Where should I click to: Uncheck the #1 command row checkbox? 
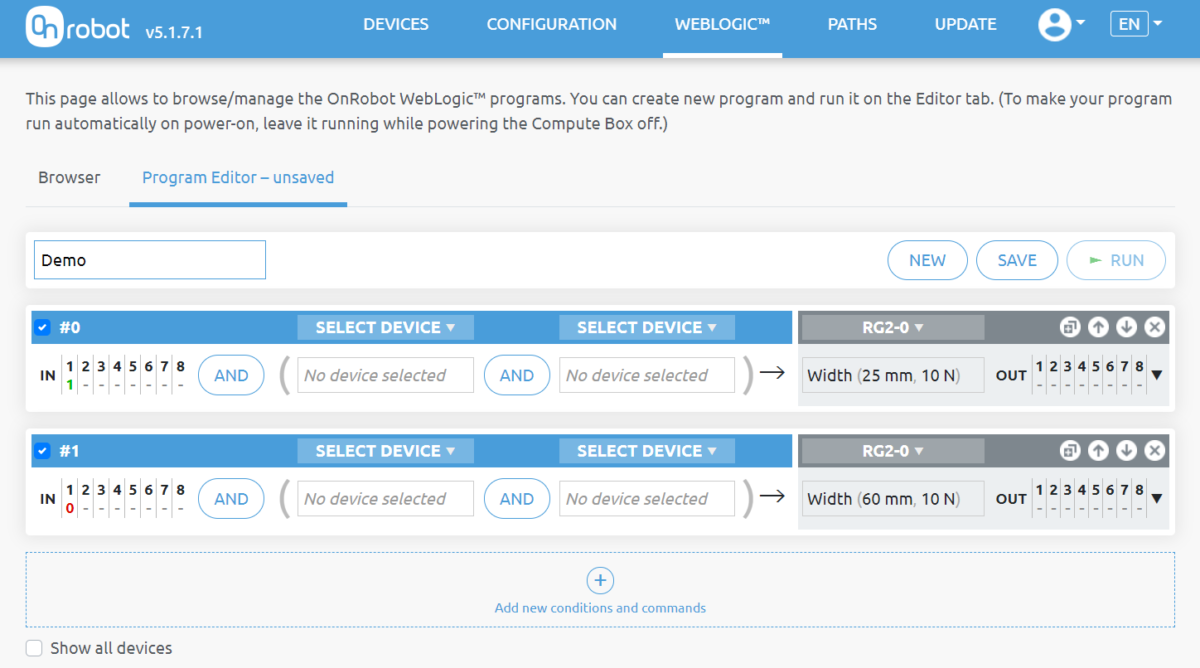coord(42,451)
